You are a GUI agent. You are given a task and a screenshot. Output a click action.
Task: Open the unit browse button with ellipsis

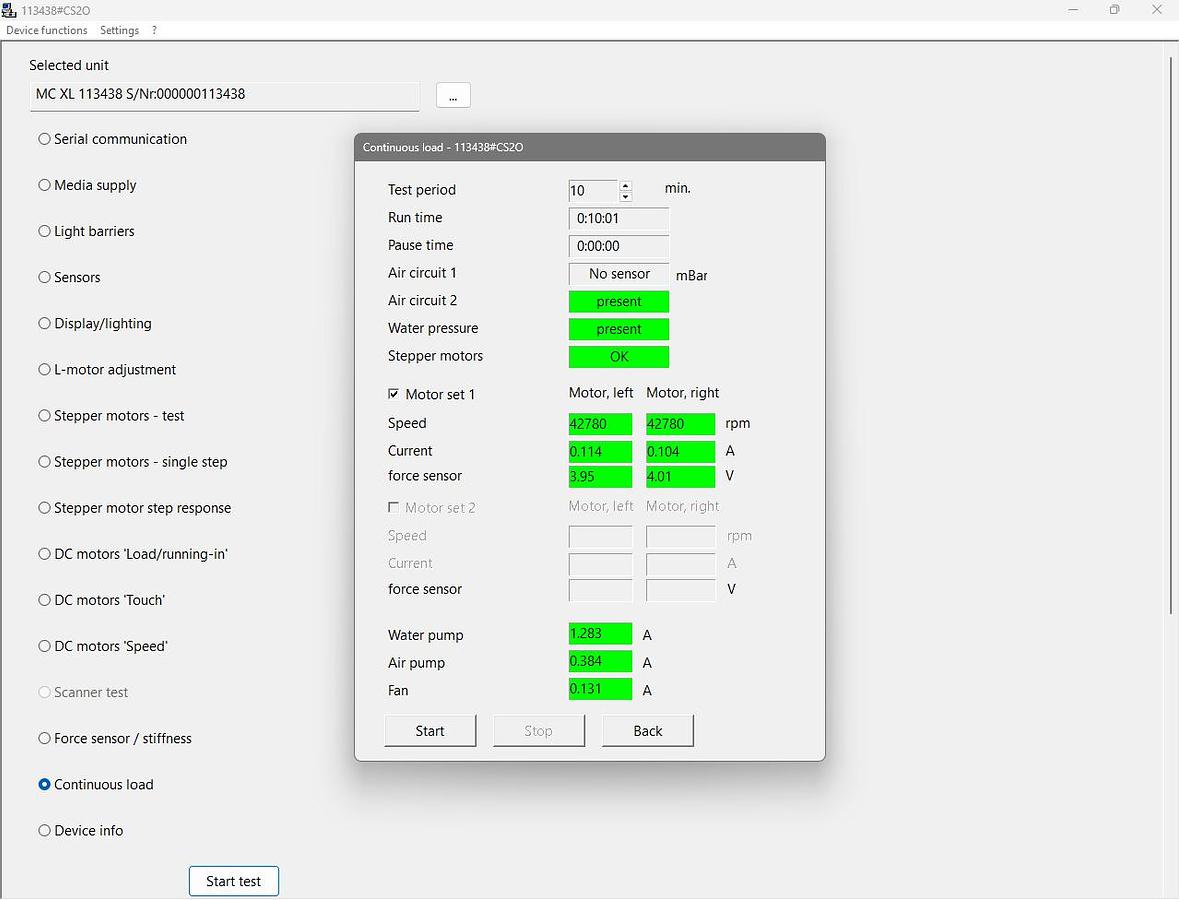click(x=453, y=95)
